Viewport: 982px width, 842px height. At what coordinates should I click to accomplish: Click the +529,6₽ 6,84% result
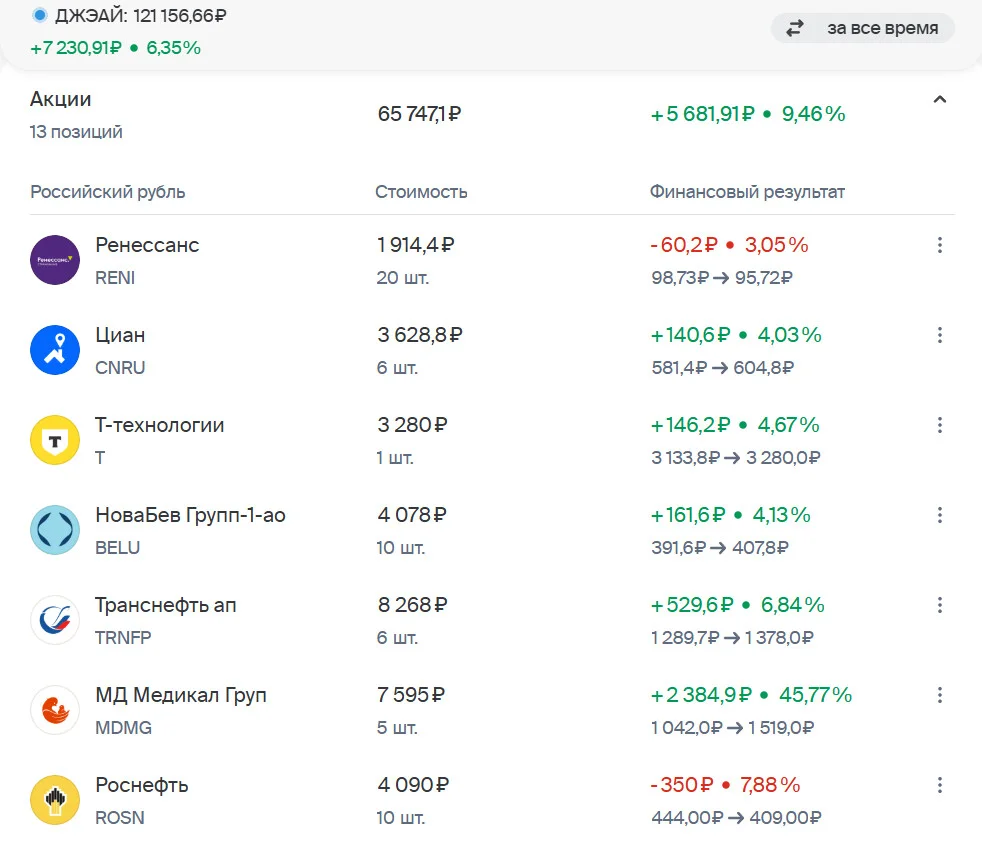(738, 605)
